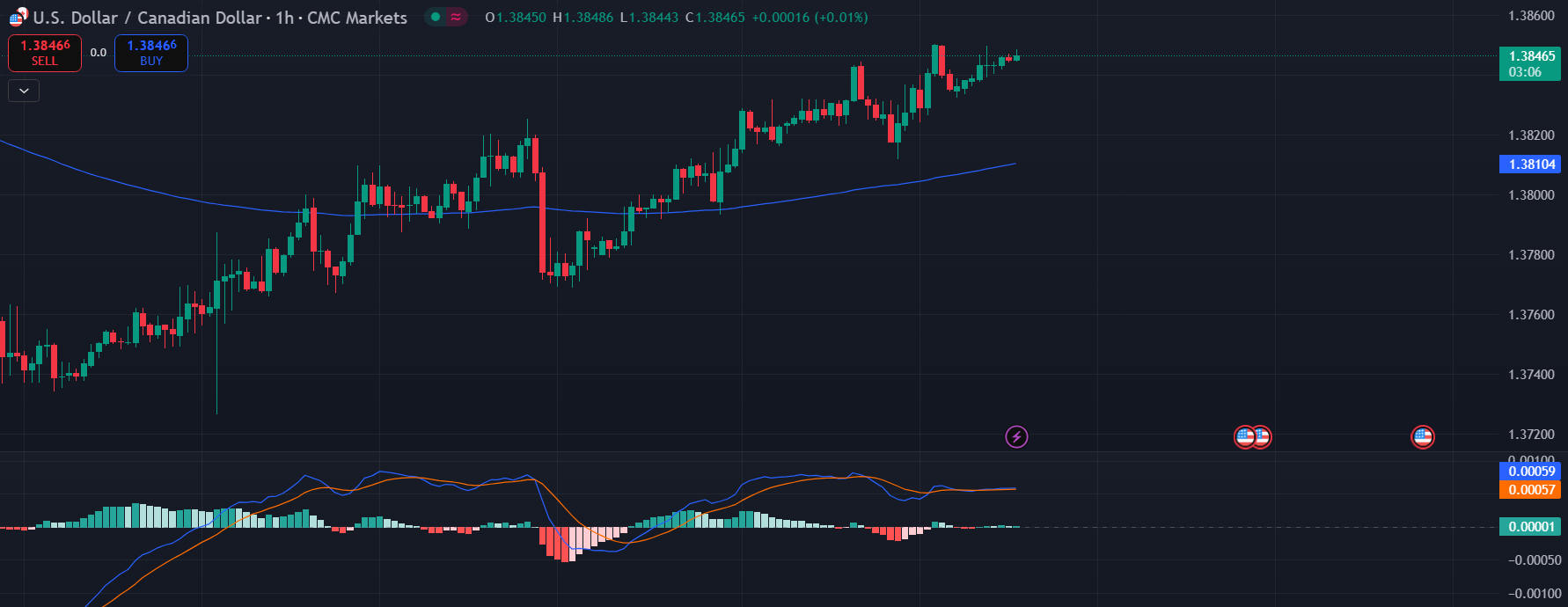
Task: Click the 0.0 spread value between Sell and Buy
Action: coord(99,53)
